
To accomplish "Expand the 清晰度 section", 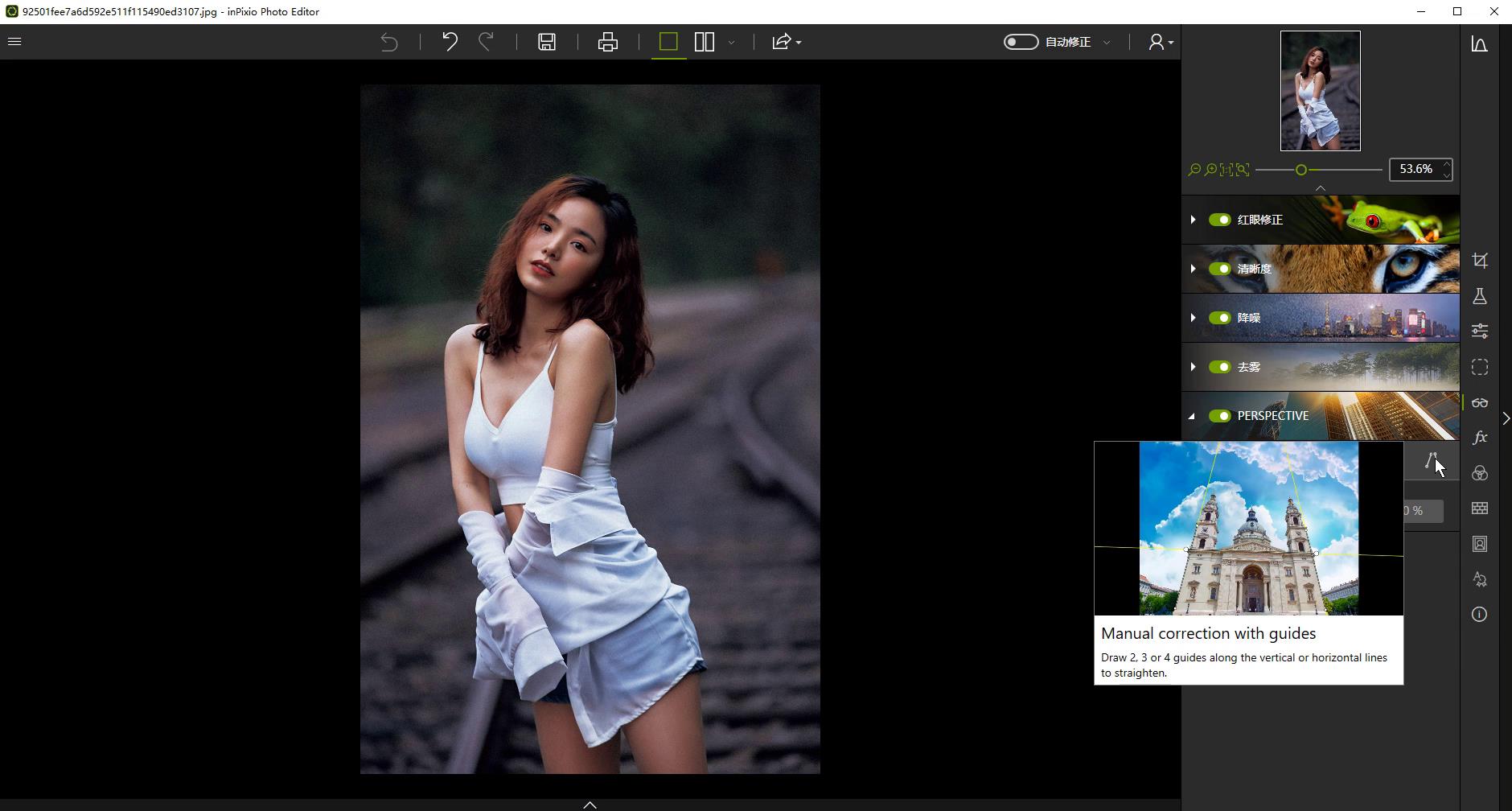I will (1193, 269).
